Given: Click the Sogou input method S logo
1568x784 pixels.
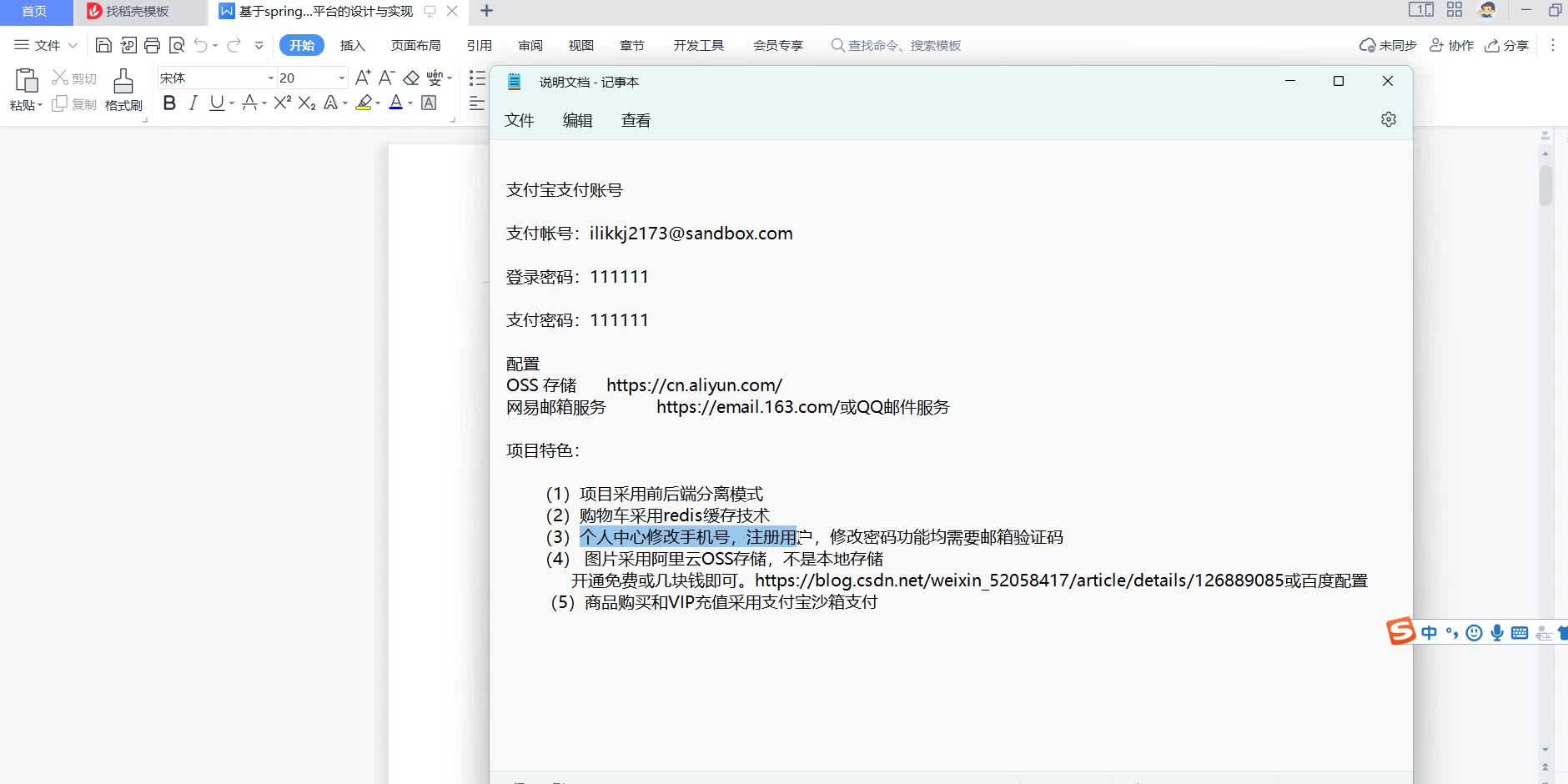Looking at the screenshot, I should pyautogui.click(x=1400, y=631).
